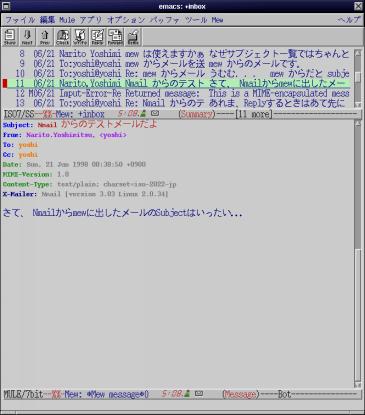Click the Next message arrow icon
Screen dimensions: 365x415
pos(27,37)
